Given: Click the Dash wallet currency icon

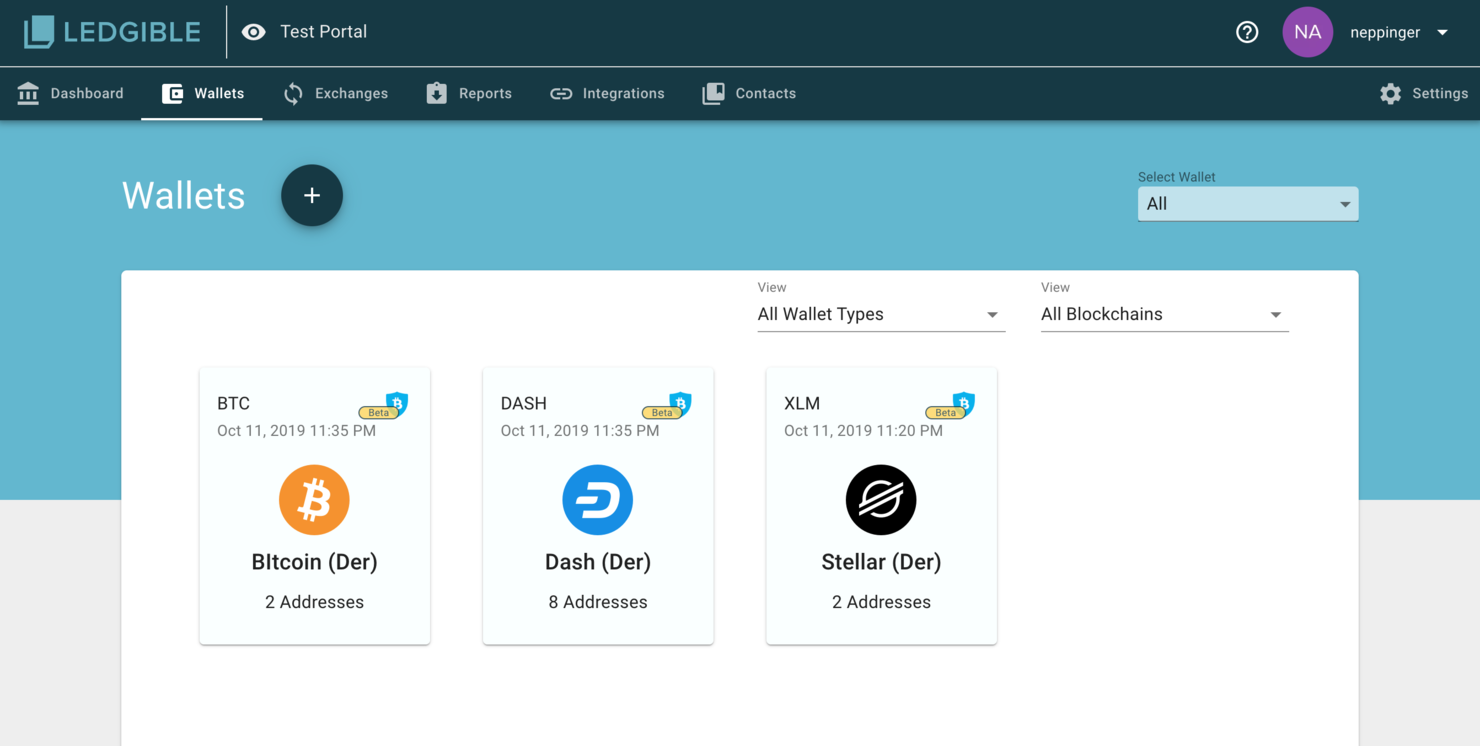Looking at the screenshot, I should coord(597,499).
